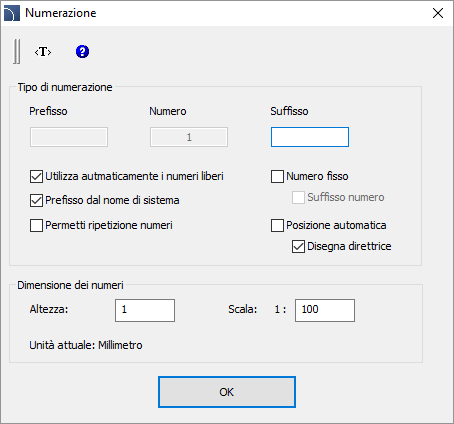Click the Numerazione title bar text
454x424 pixels.
coord(61,13)
